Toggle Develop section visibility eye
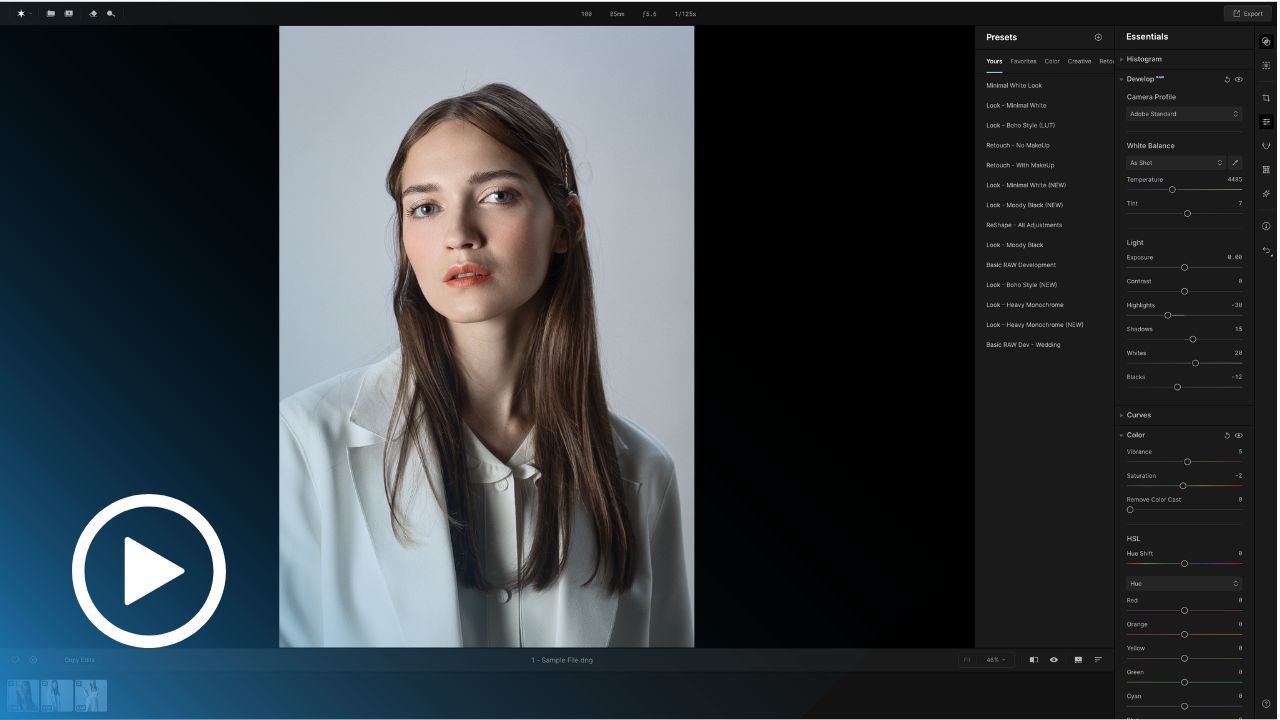1280x720 pixels. (1239, 79)
